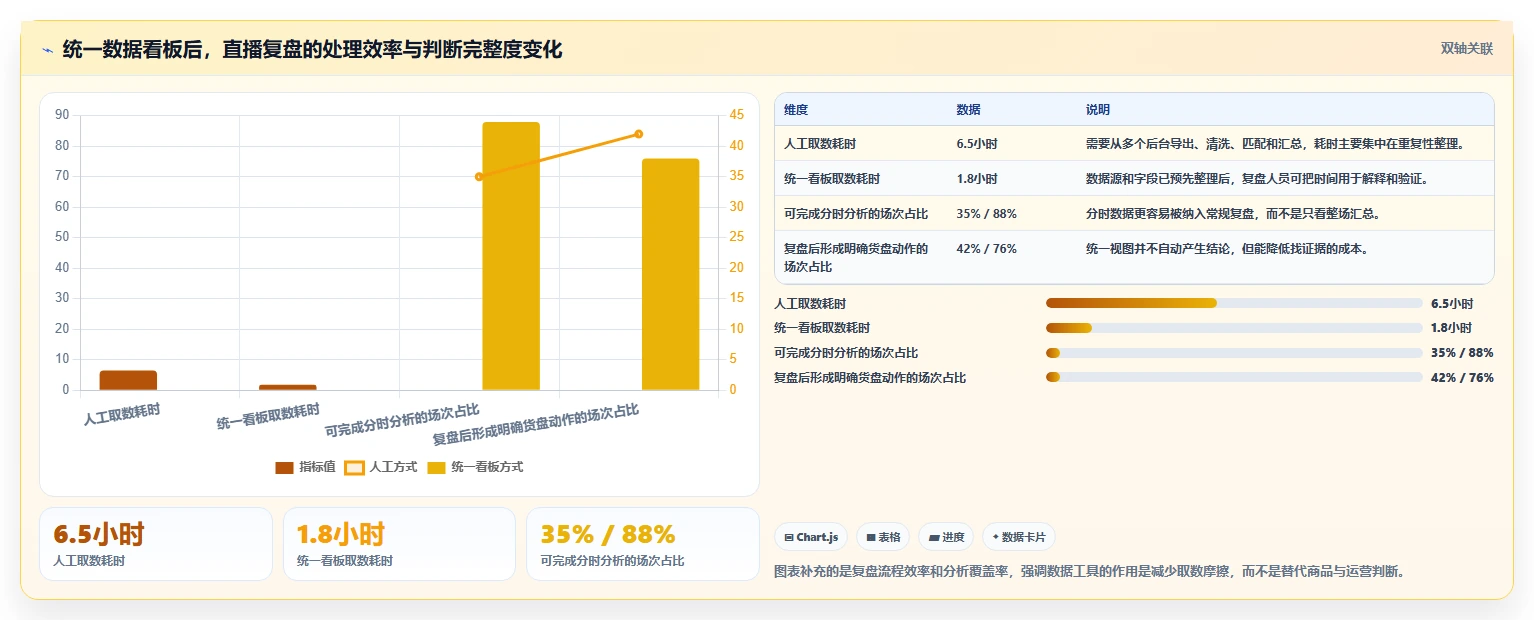This screenshot has height=620, width=1534.
Task: Click the line point at value 35
Action: (479, 177)
